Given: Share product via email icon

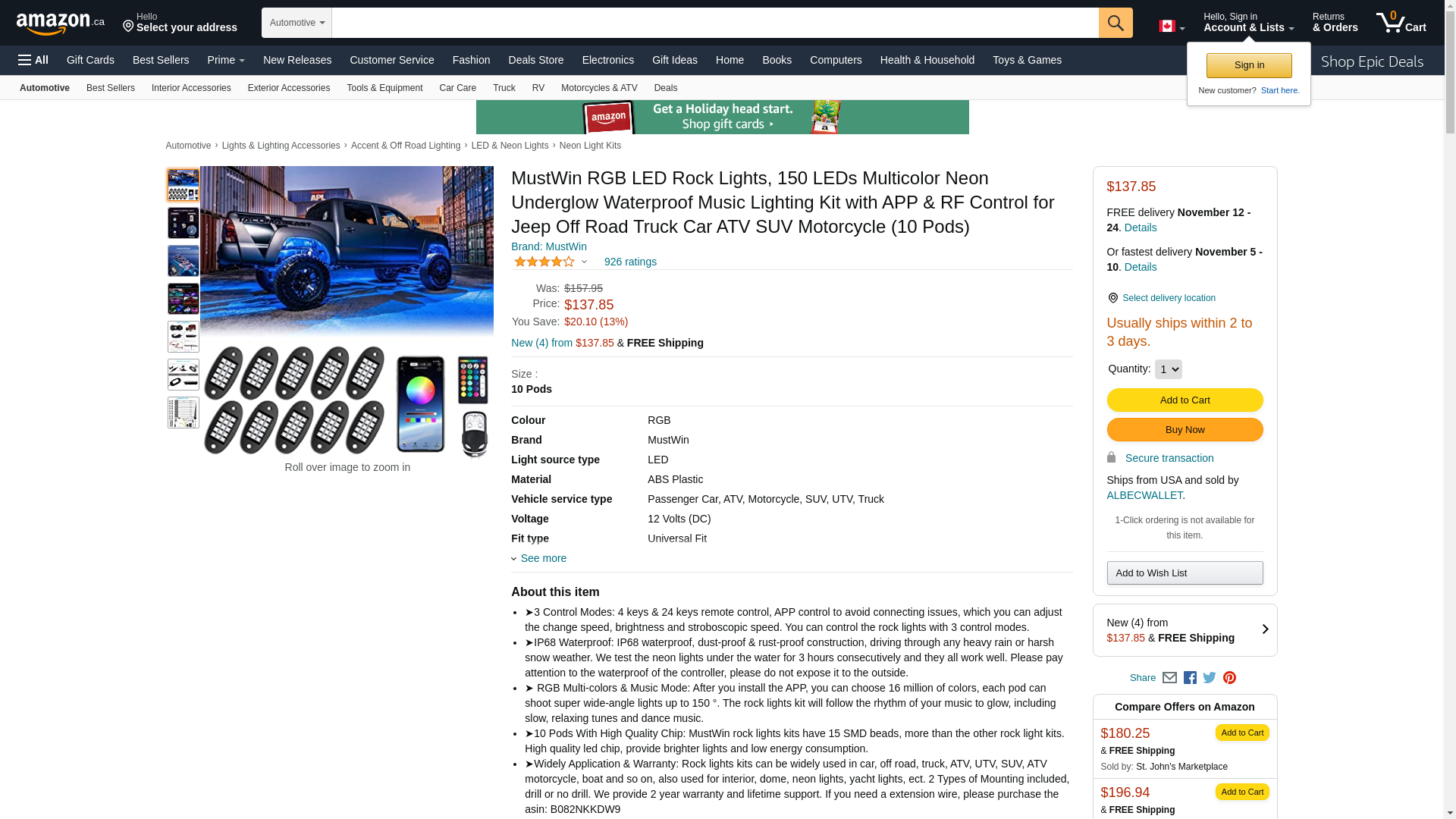Looking at the screenshot, I should point(1169,678).
